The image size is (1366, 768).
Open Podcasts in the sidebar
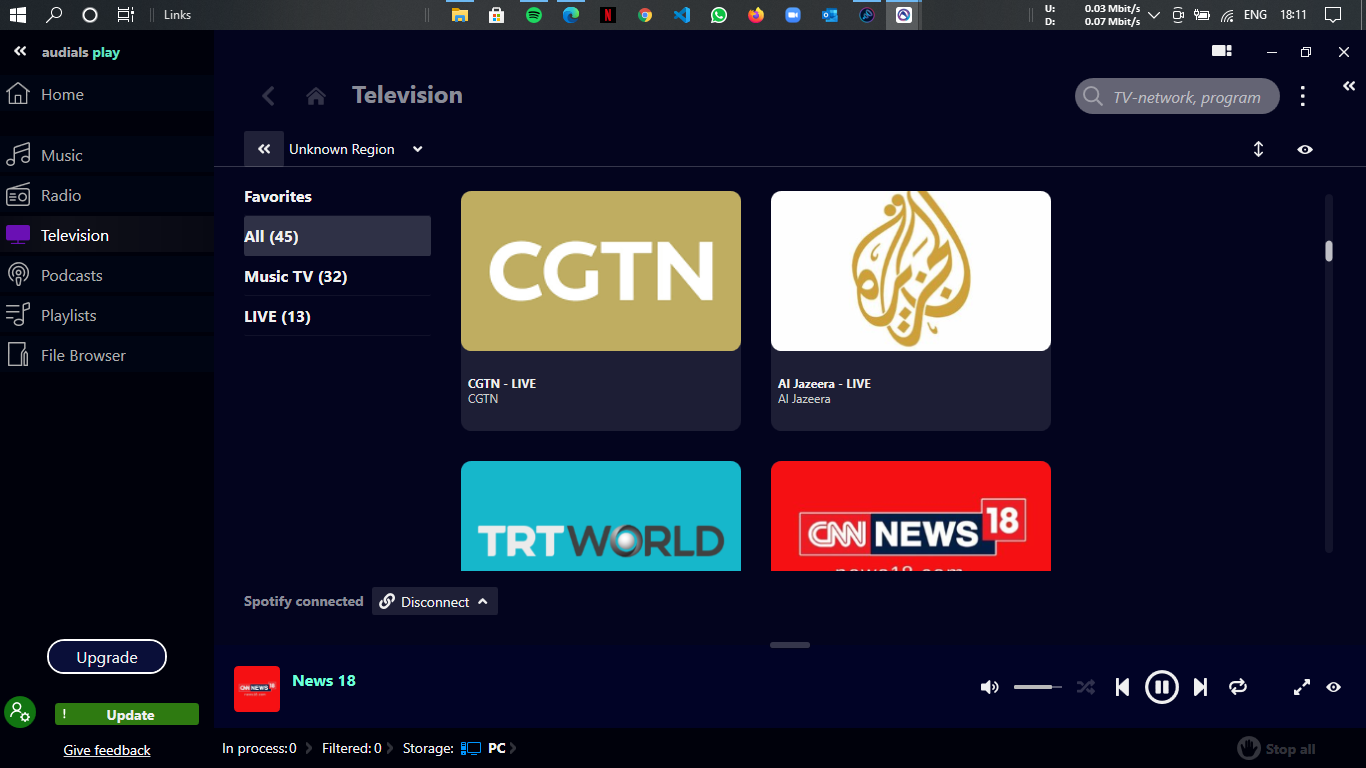point(71,275)
